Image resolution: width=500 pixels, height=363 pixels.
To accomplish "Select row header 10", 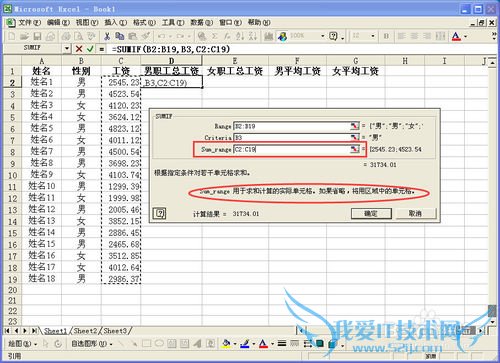I will pos(12,175).
